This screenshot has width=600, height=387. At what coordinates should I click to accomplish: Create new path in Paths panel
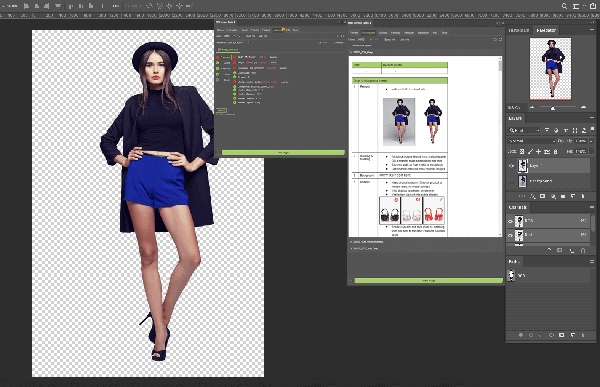tap(573, 335)
